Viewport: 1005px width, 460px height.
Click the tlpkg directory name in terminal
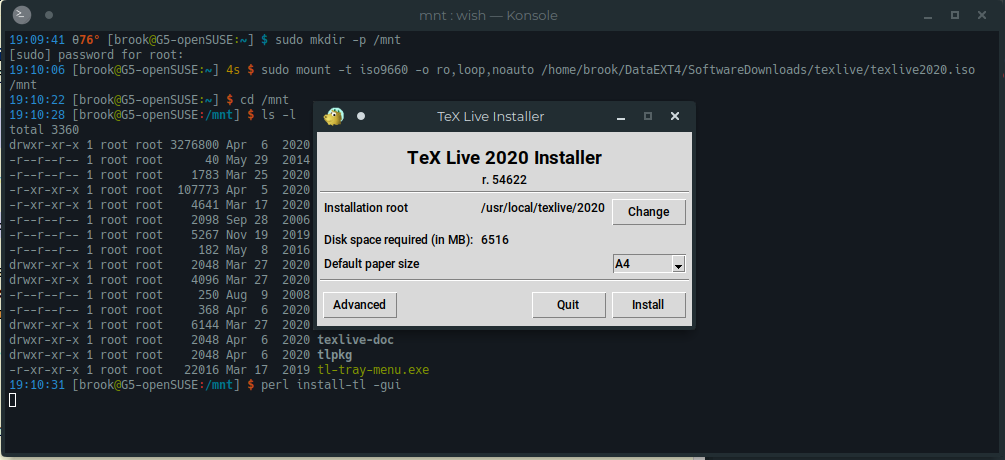click(335, 355)
